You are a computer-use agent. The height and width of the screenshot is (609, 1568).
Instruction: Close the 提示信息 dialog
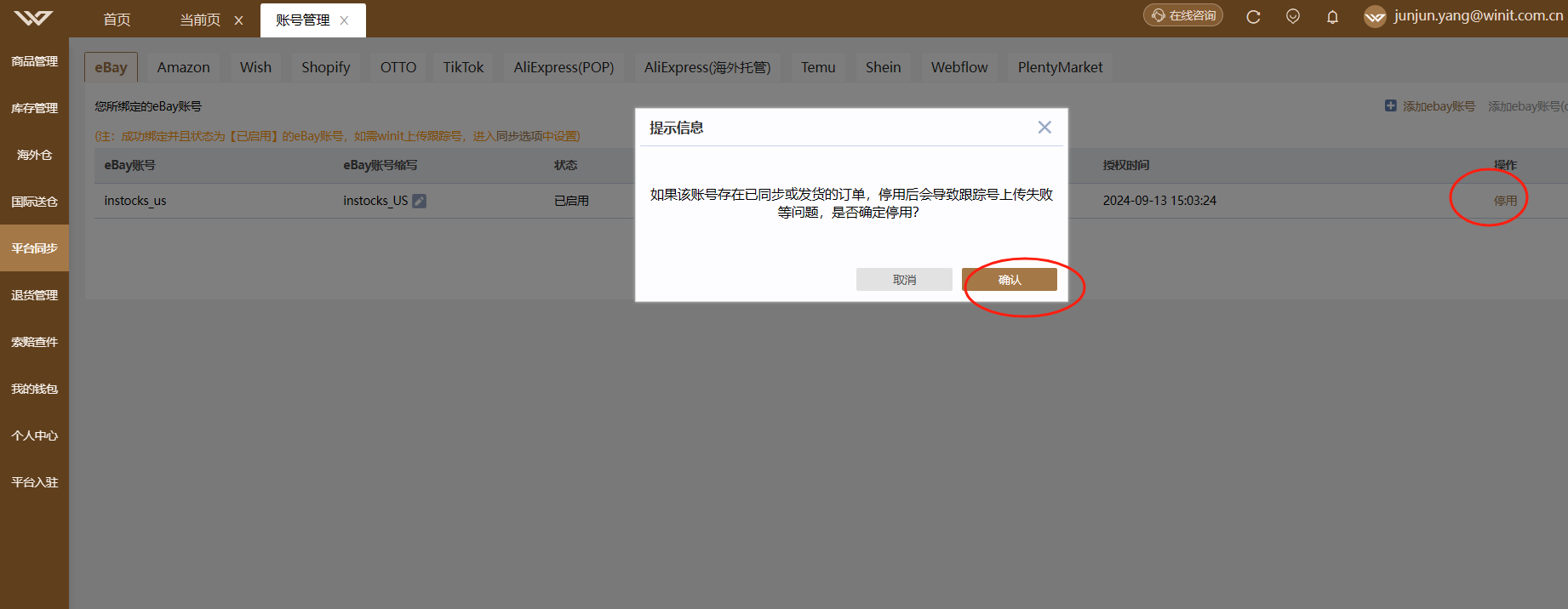[x=1044, y=128]
